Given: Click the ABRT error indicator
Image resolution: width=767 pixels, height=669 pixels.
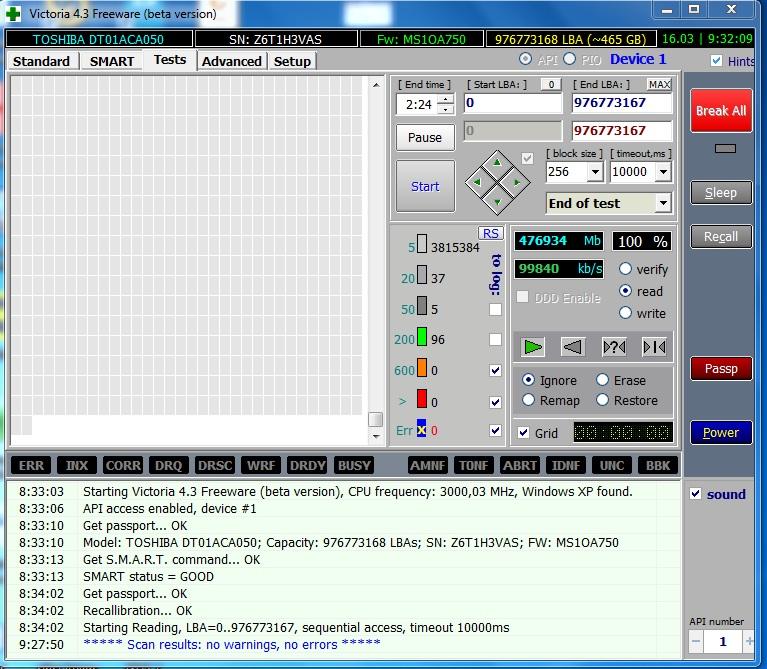Looking at the screenshot, I should 519,465.
